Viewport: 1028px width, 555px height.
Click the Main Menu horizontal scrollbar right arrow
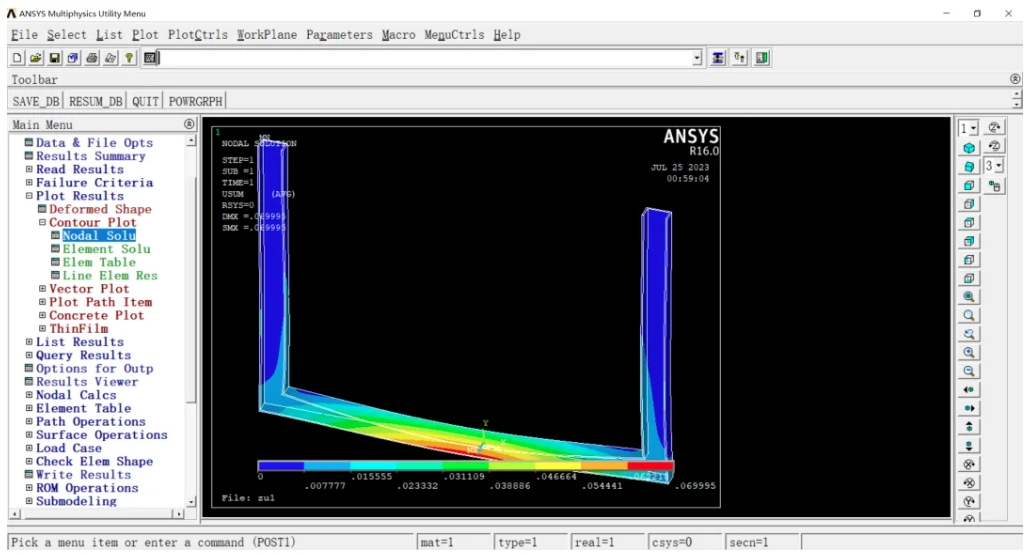(x=178, y=514)
